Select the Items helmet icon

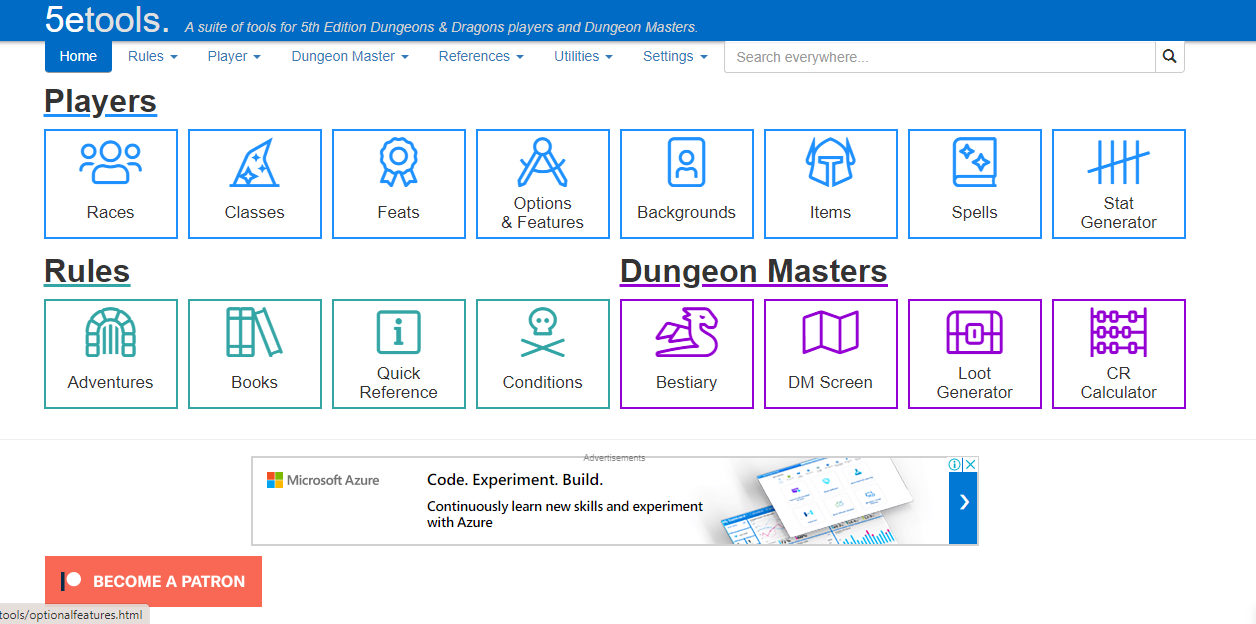[830, 163]
